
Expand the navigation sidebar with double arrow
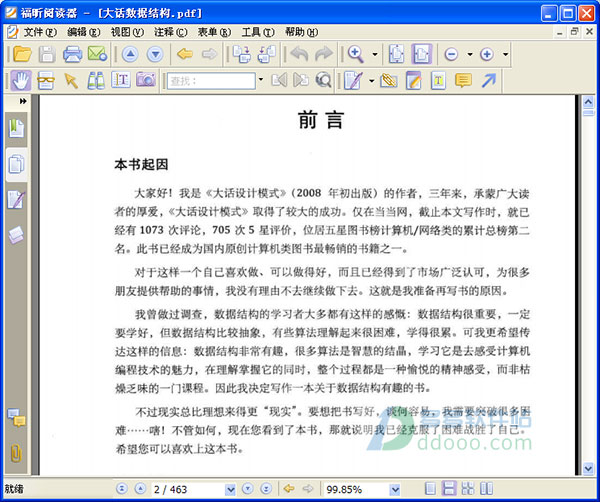click(x=23, y=101)
